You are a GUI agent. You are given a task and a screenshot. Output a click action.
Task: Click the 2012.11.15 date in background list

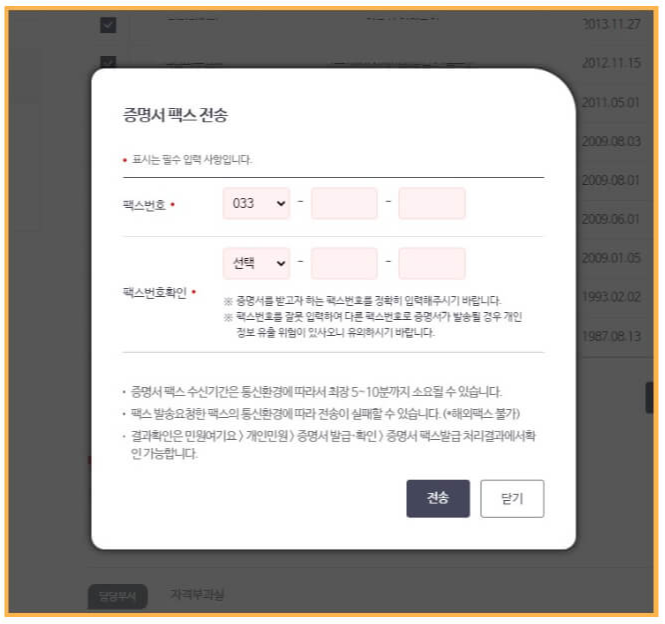tap(611, 63)
